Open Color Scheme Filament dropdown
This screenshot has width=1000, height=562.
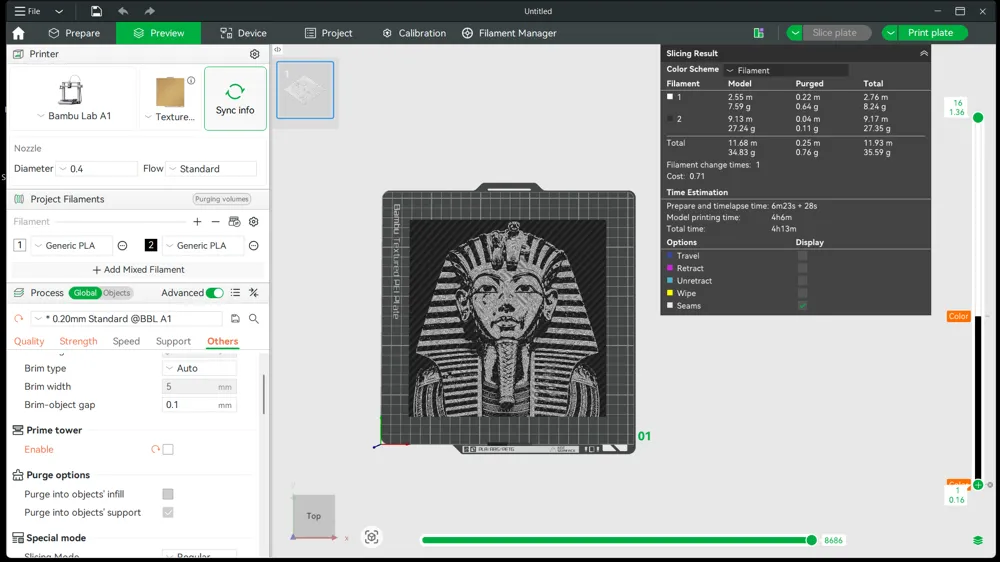[x=787, y=70]
